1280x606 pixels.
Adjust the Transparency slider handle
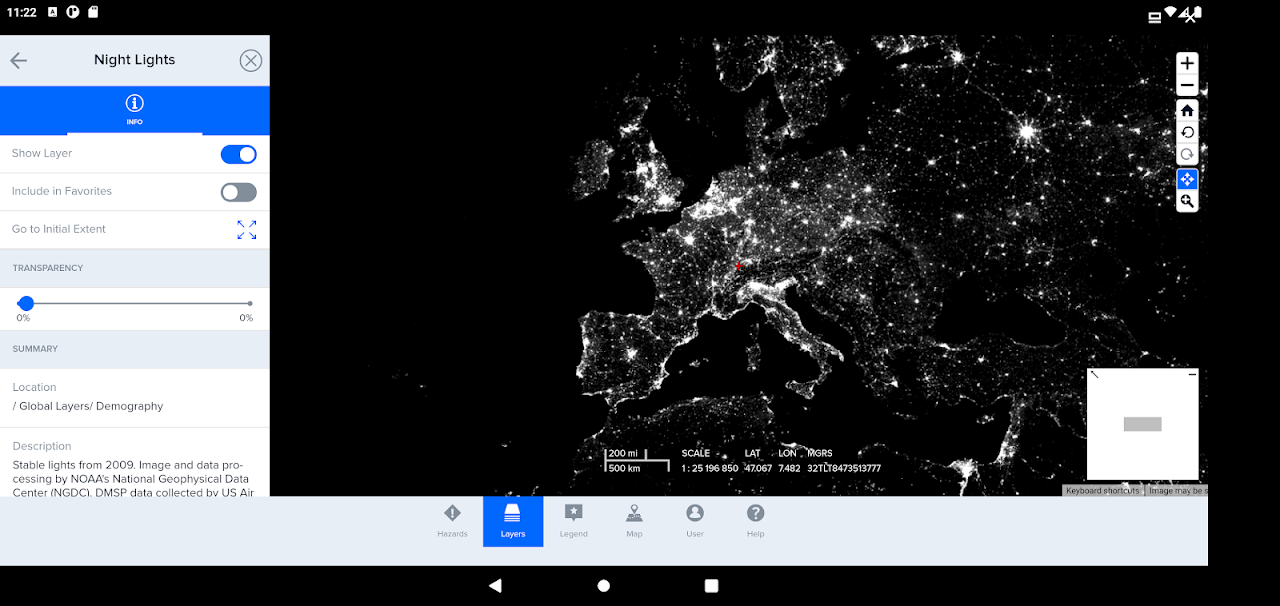pos(25,303)
